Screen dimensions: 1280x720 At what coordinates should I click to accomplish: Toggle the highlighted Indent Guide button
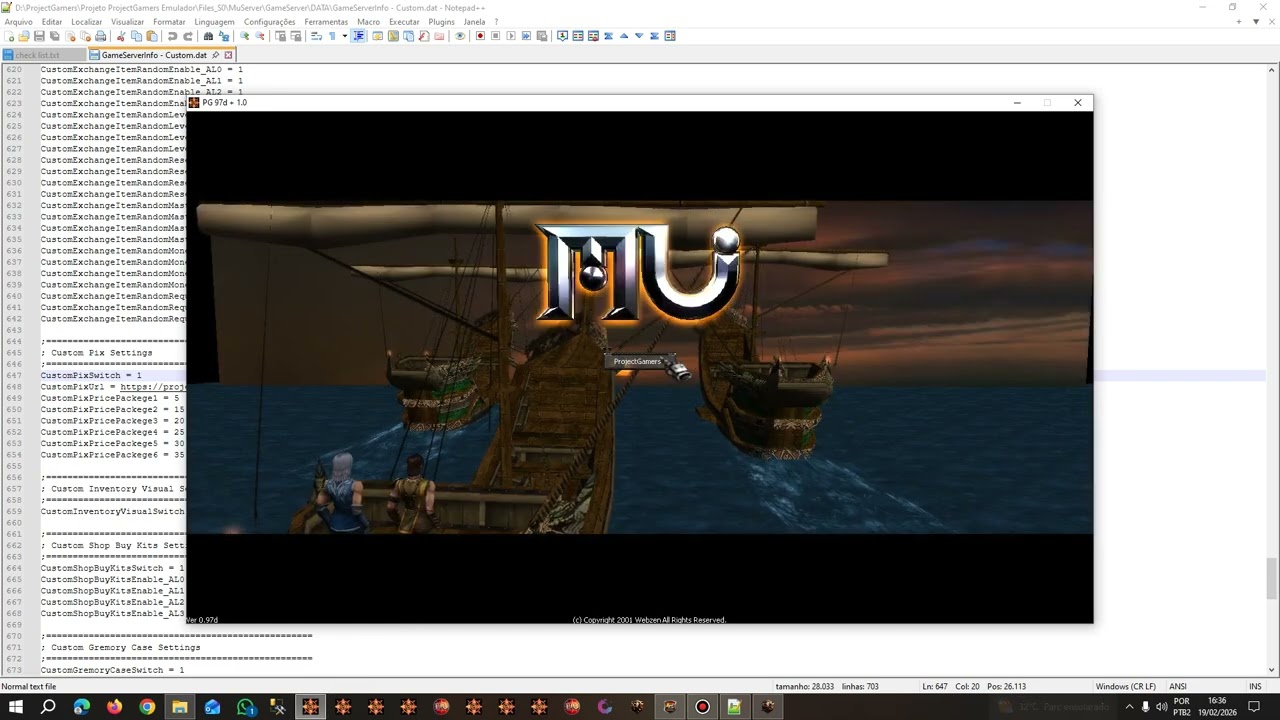(x=359, y=36)
